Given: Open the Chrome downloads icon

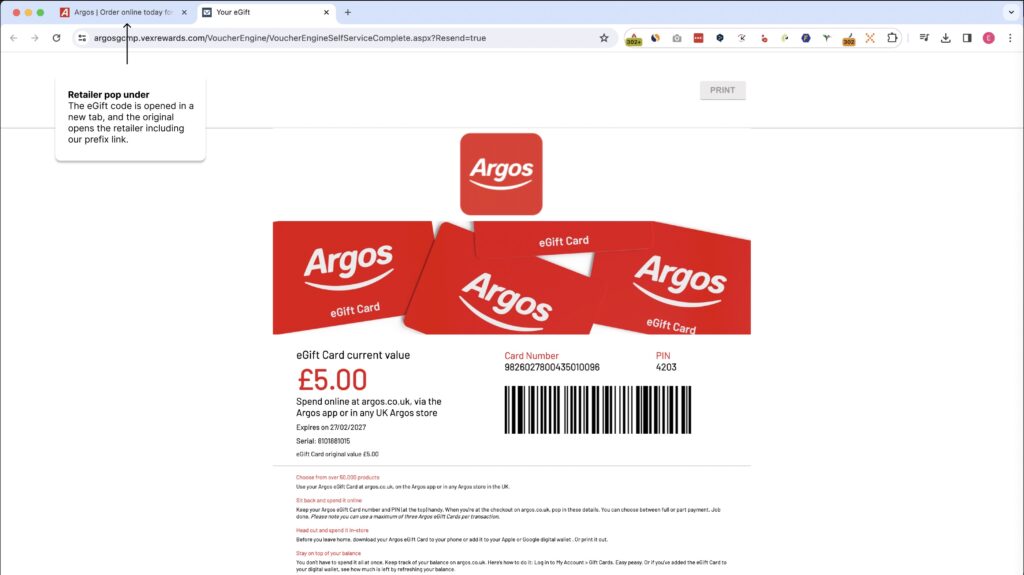Looking at the screenshot, I should pyautogui.click(x=946, y=38).
